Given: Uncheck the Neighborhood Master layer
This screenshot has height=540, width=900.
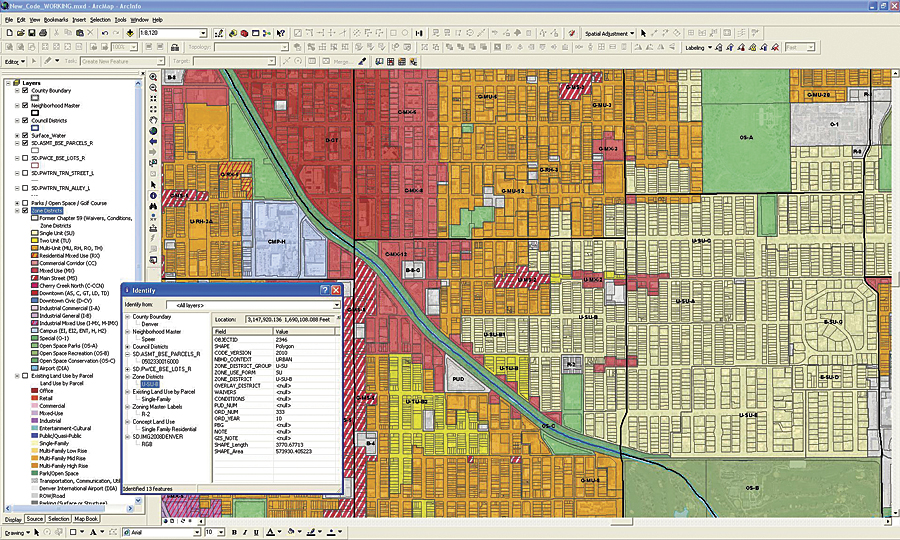Looking at the screenshot, I should (25, 106).
